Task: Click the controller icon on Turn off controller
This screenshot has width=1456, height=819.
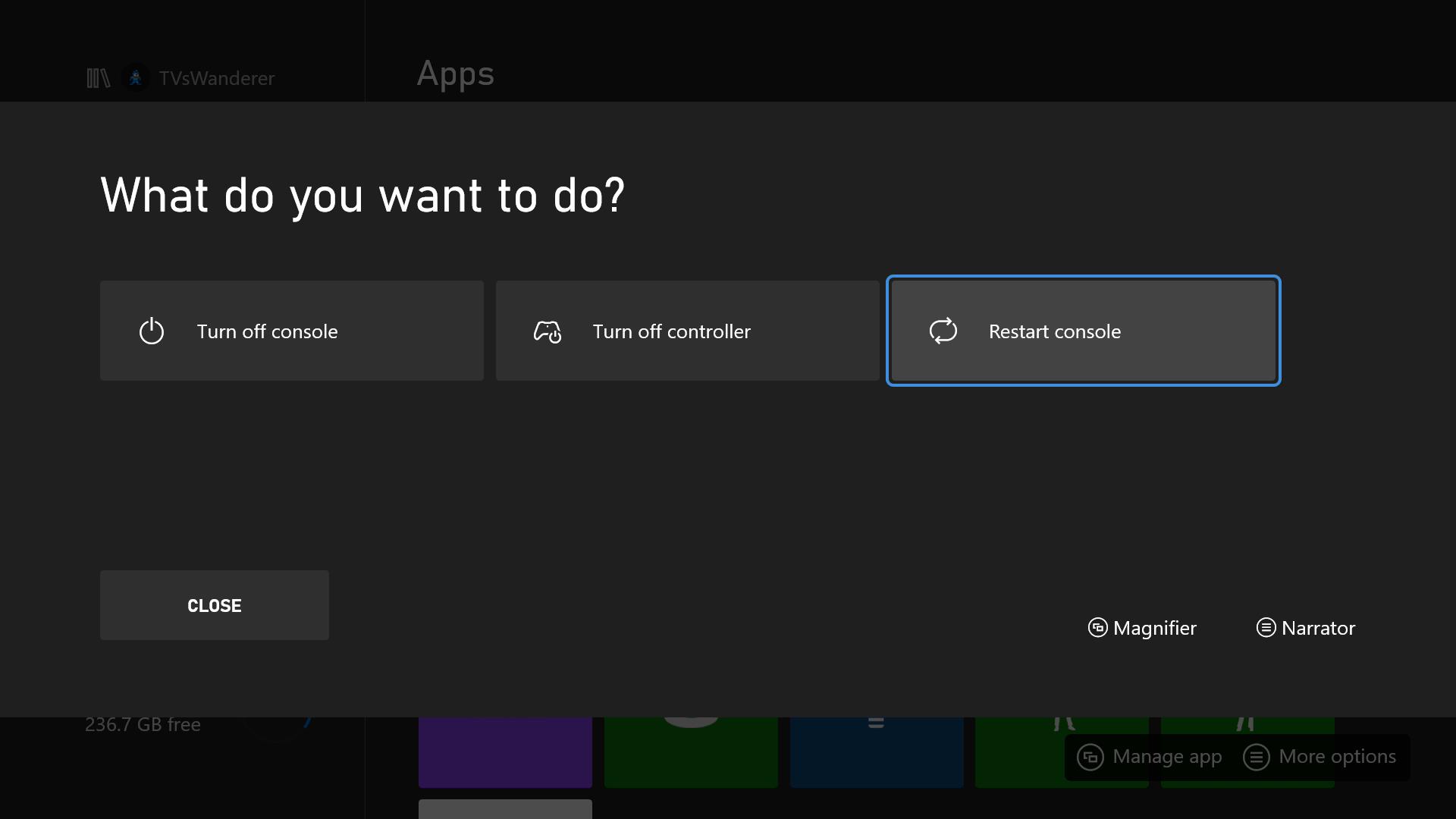Action: pos(547,330)
